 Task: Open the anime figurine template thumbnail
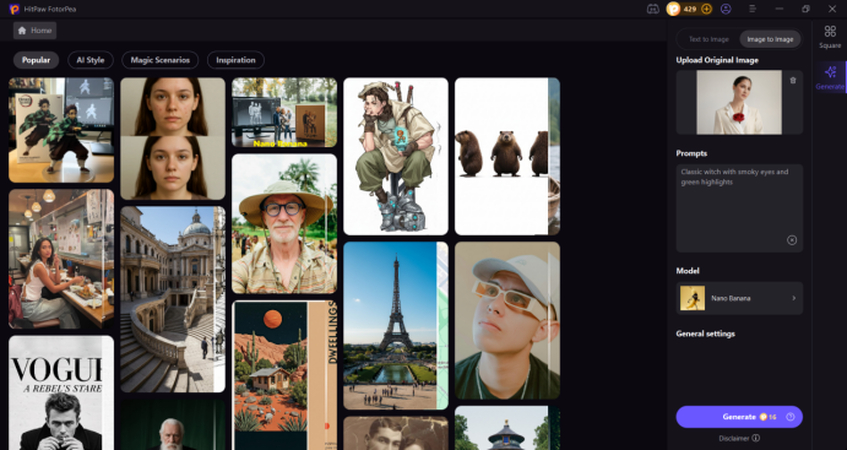(x=61, y=130)
